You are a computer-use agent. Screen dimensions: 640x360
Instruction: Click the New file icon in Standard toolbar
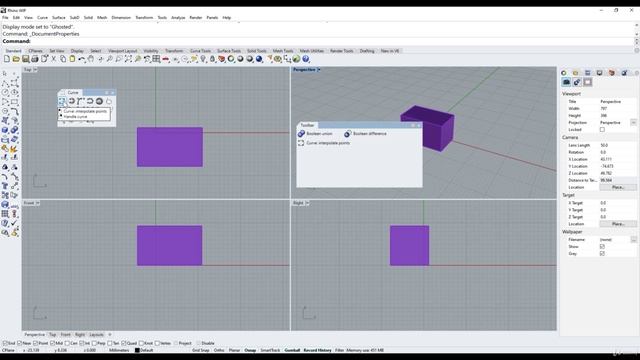click(7, 59)
